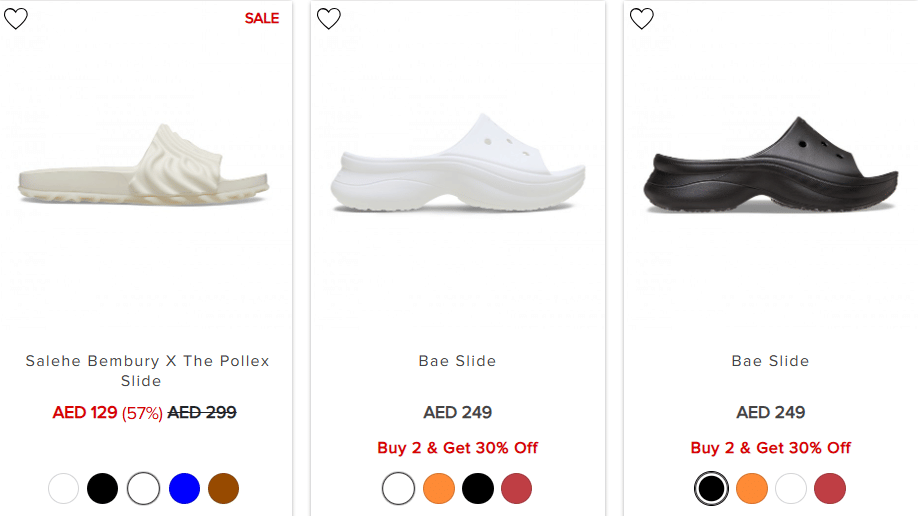This screenshot has height=516, width=918.
Task: Pick the orange swatch on the black Bae Slide
Action: [752, 488]
